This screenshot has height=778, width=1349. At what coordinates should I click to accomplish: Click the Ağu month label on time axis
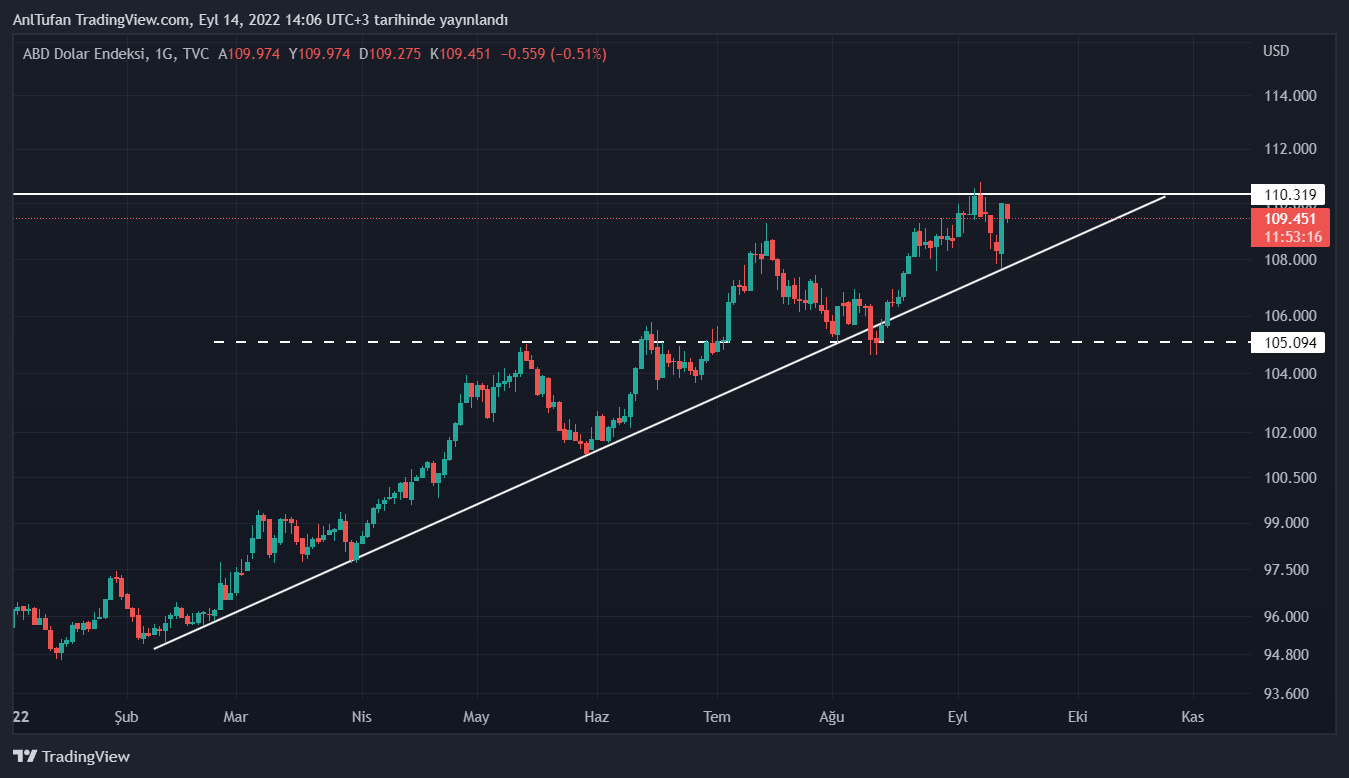coord(832,717)
